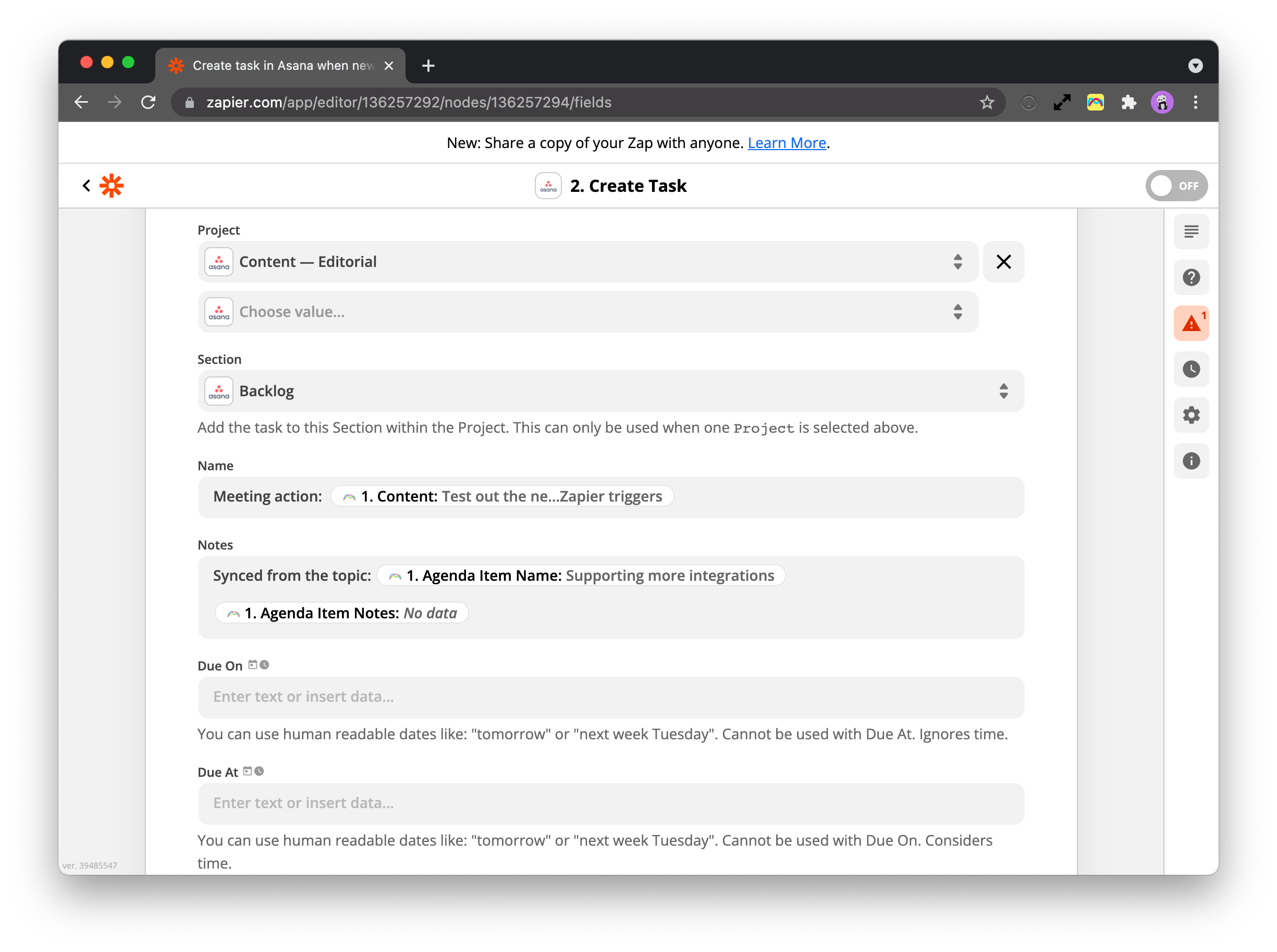1277x952 pixels.
Task: Click the Agenda Item Notes pill in Notes
Action: pyautogui.click(x=341, y=613)
